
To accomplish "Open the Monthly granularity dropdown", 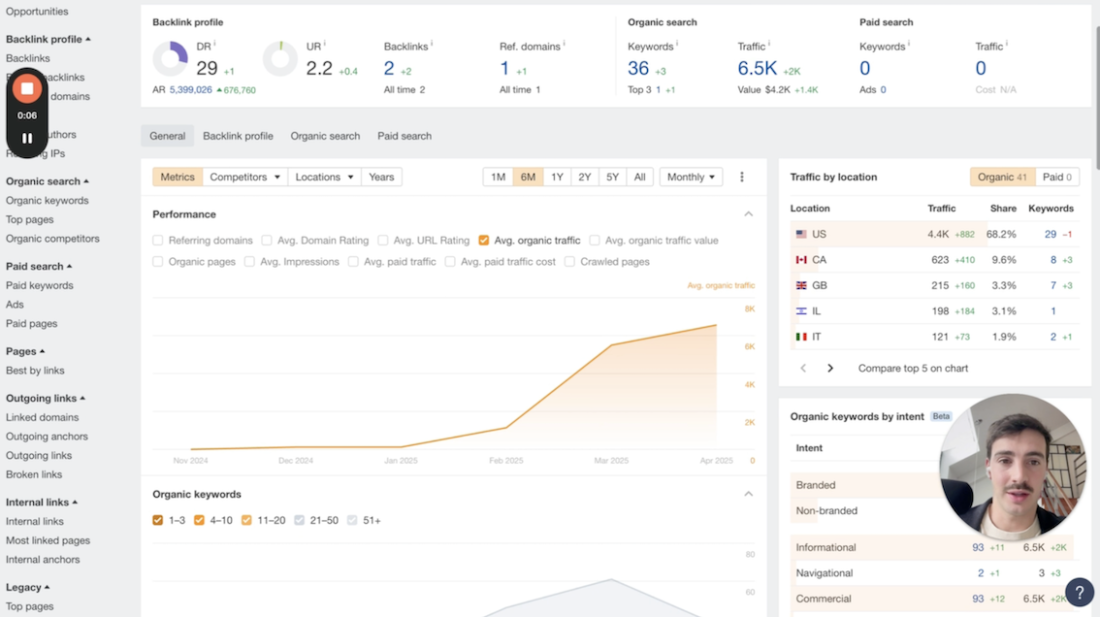I will (x=691, y=176).
